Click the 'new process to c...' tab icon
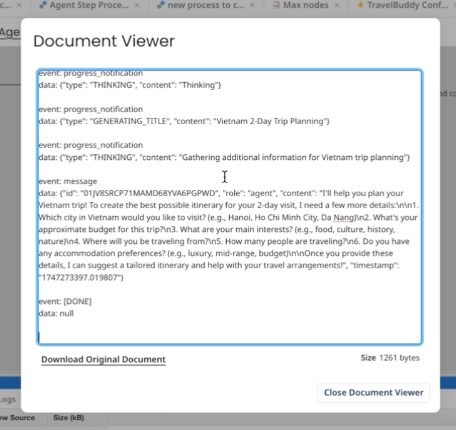Screen dimensions: 456x430 pos(161,5)
